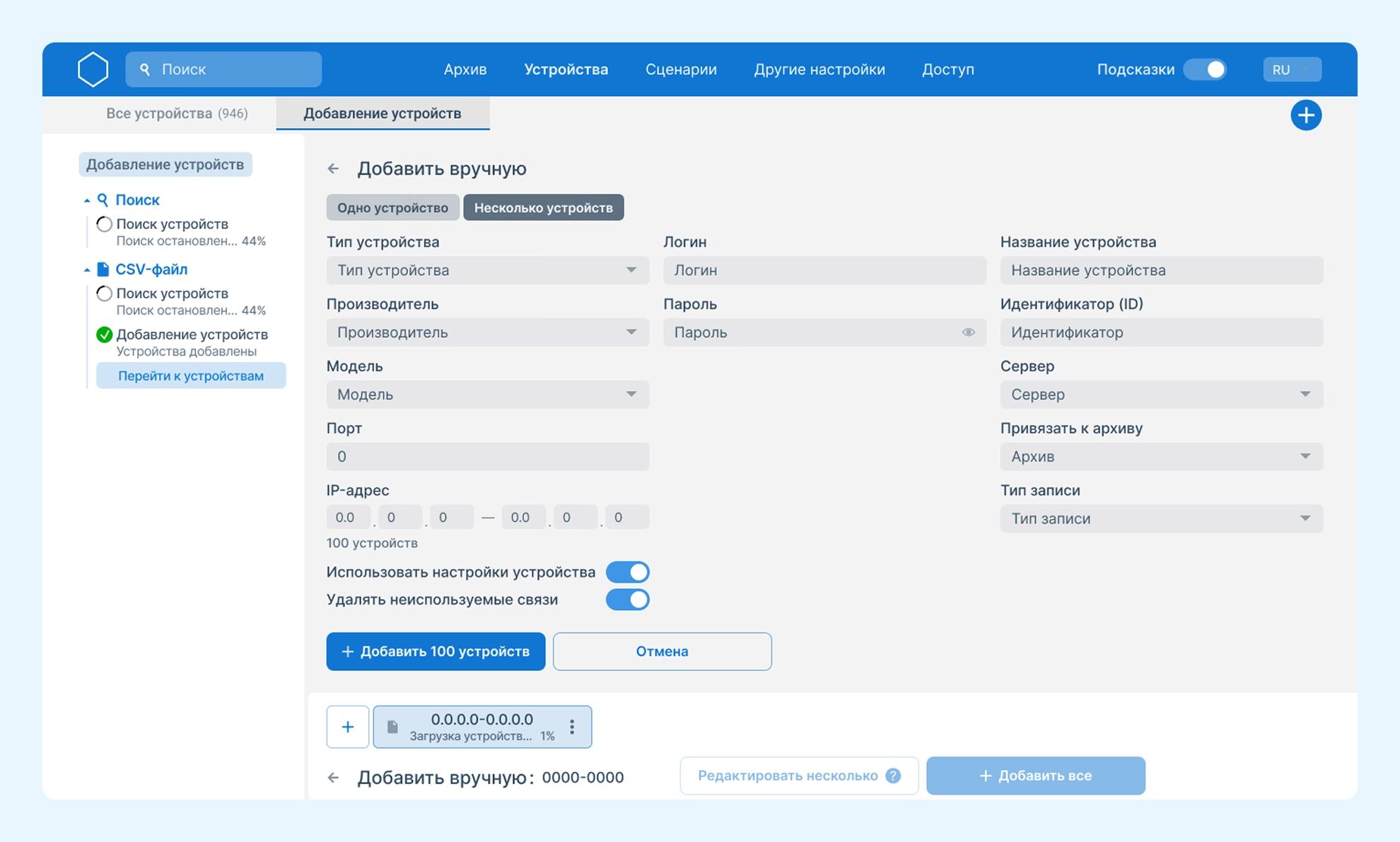
Task: Click back arrow beside Добавить вручную: 0000-0000
Action: pyautogui.click(x=333, y=778)
